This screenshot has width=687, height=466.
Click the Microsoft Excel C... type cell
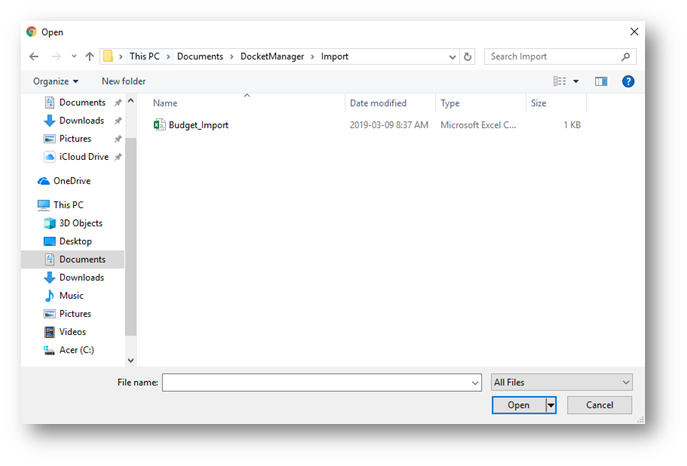click(478, 125)
